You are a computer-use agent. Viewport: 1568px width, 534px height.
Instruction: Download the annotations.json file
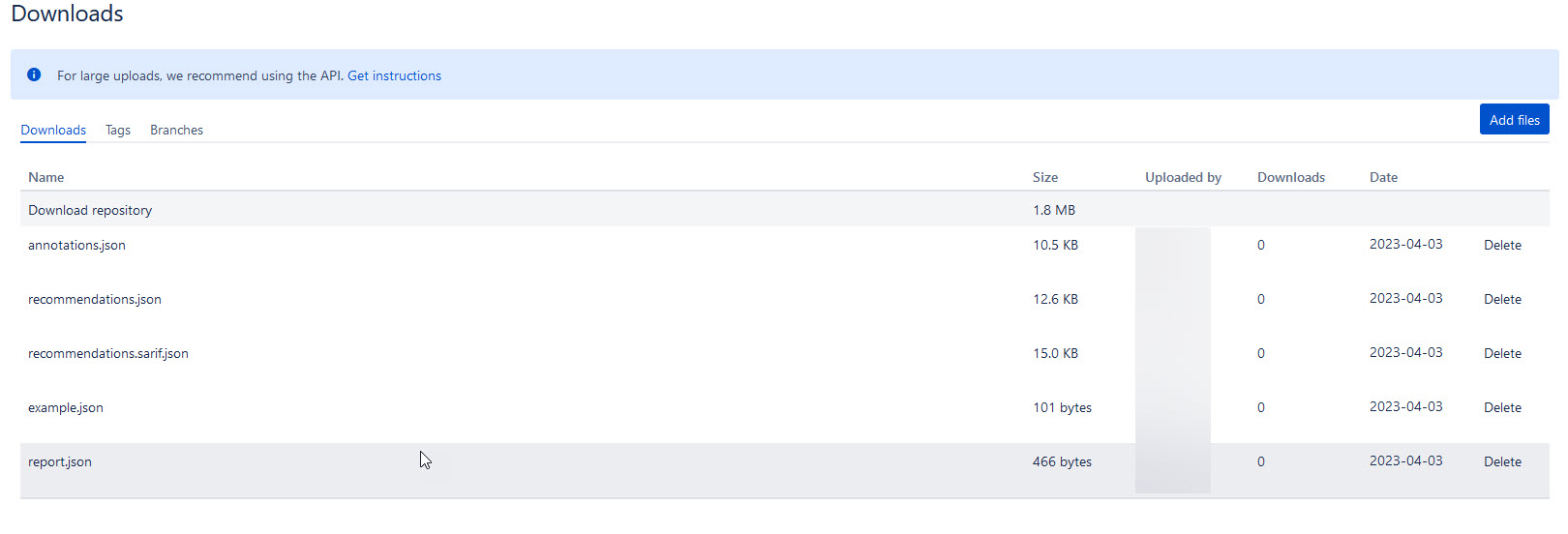coord(76,245)
